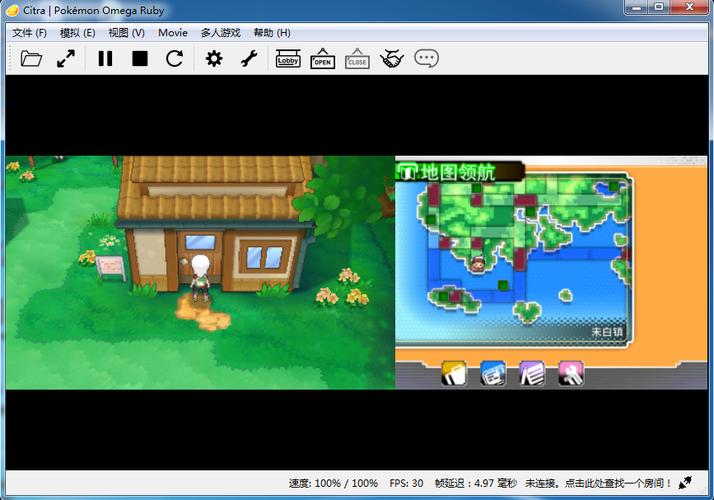The image size is (714, 500).
Task: Close the Citra window
Action: [x=690, y=7]
